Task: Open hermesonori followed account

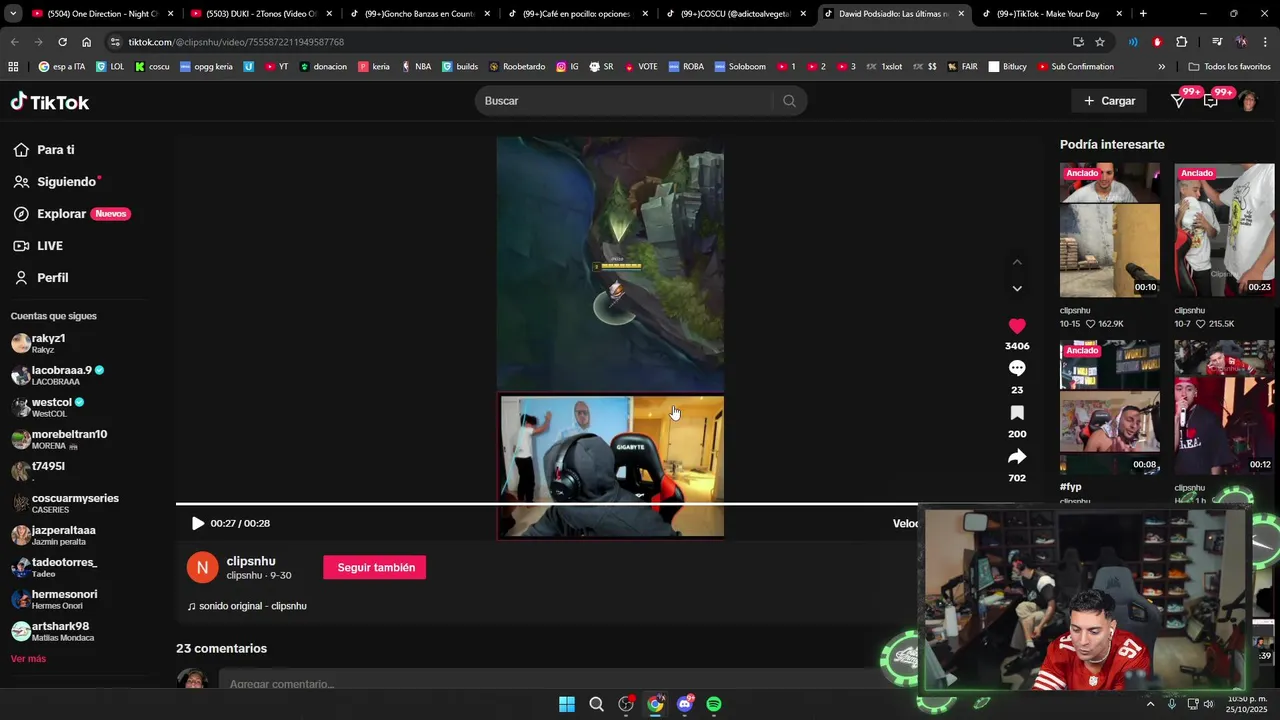Action: click(x=54, y=599)
